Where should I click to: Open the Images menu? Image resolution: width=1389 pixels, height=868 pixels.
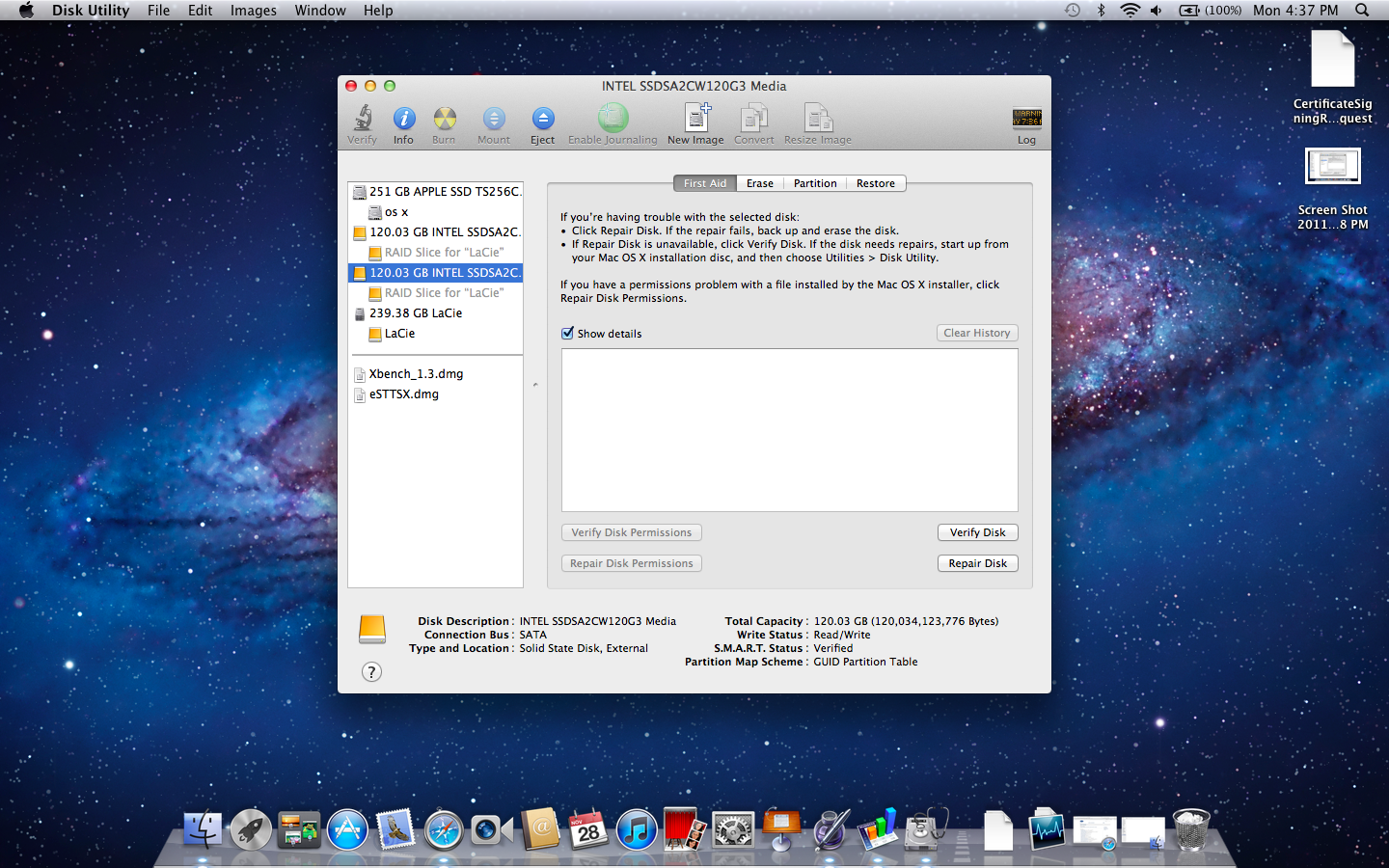[254, 11]
